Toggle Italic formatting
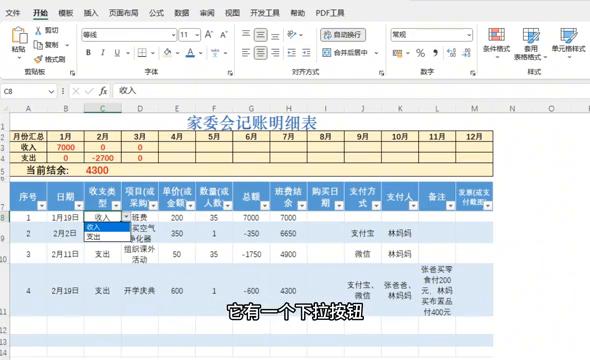Image resolution: width=590 pixels, height=360 pixels. coord(102,53)
